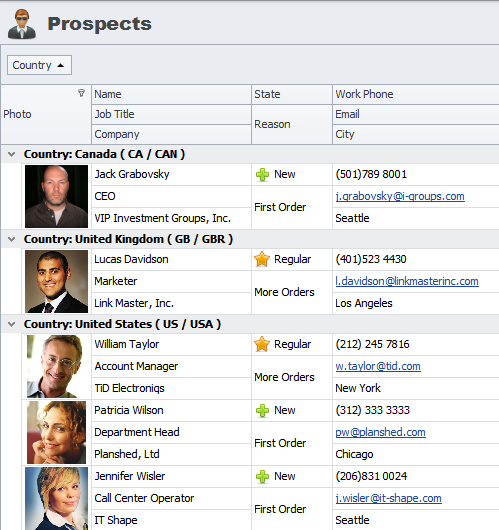Click the star Regular icon for Lucas Davidson
Screen dimensions: 499x530
(262, 259)
